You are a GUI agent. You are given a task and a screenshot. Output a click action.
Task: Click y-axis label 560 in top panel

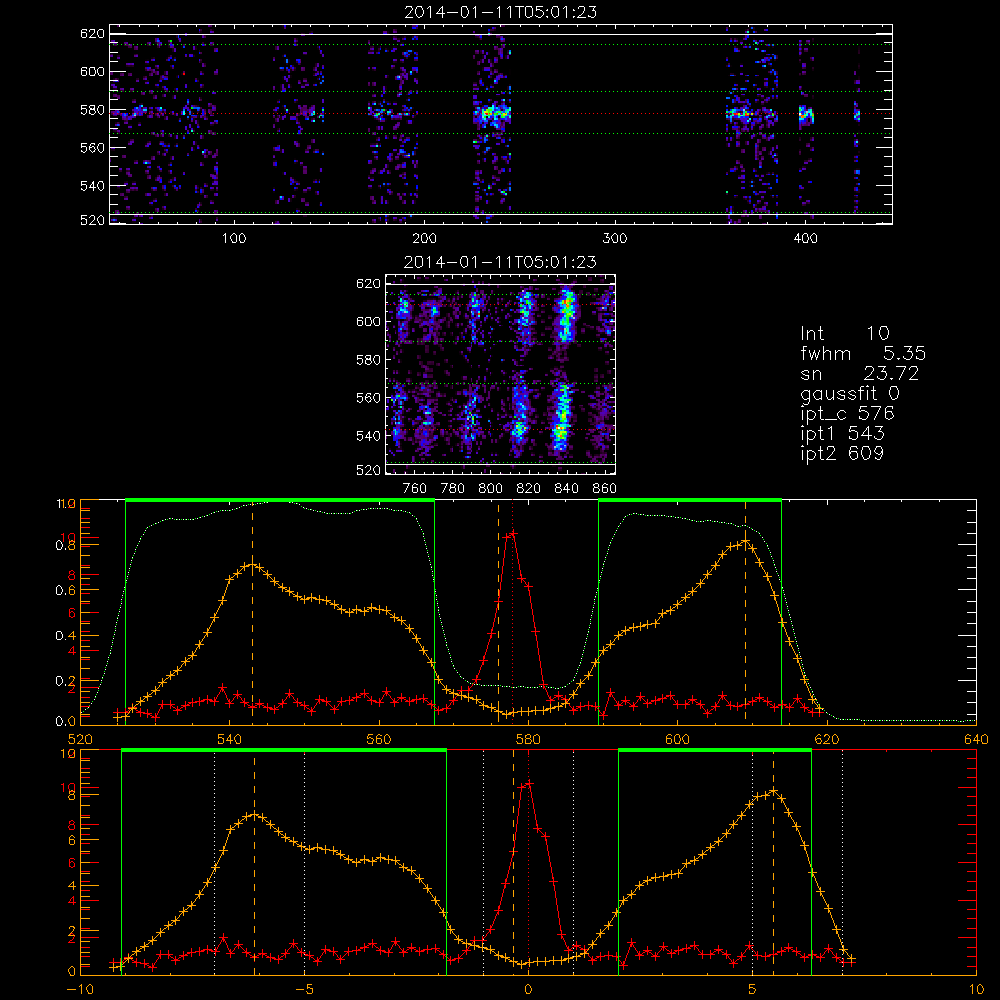click(x=92, y=147)
